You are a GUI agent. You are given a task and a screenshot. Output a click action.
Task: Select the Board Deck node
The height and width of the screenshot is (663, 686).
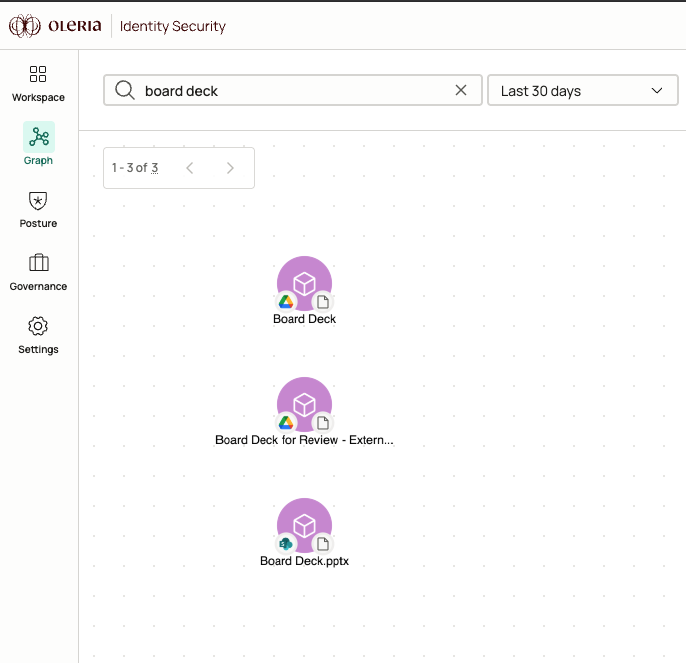coord(304,284)
